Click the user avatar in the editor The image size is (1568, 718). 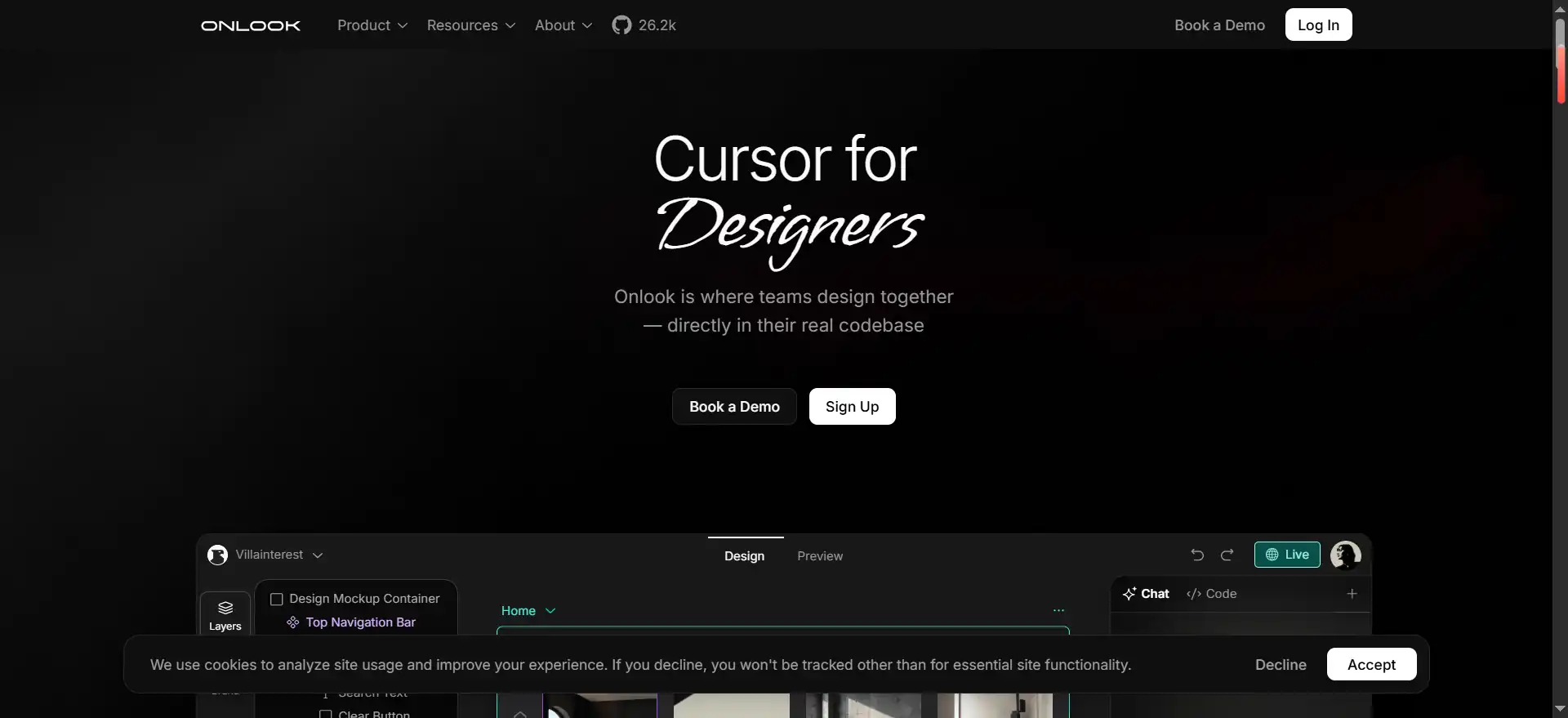pos(1345,555)
